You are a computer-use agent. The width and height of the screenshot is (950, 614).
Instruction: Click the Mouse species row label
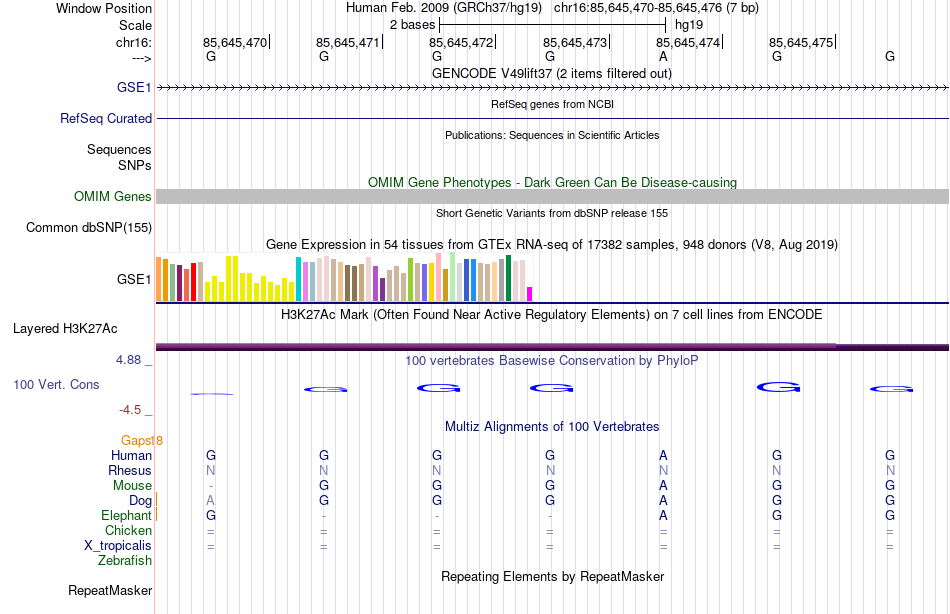pyautogui.click(x=132, y=486)
